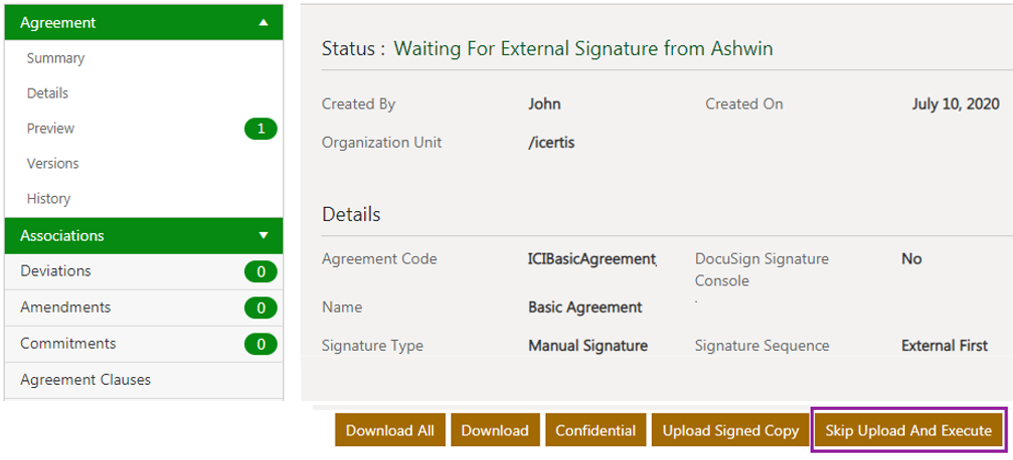Click Upload Signed Copy button
This screenshot has width=1013, height=460.
click(730, 430)
